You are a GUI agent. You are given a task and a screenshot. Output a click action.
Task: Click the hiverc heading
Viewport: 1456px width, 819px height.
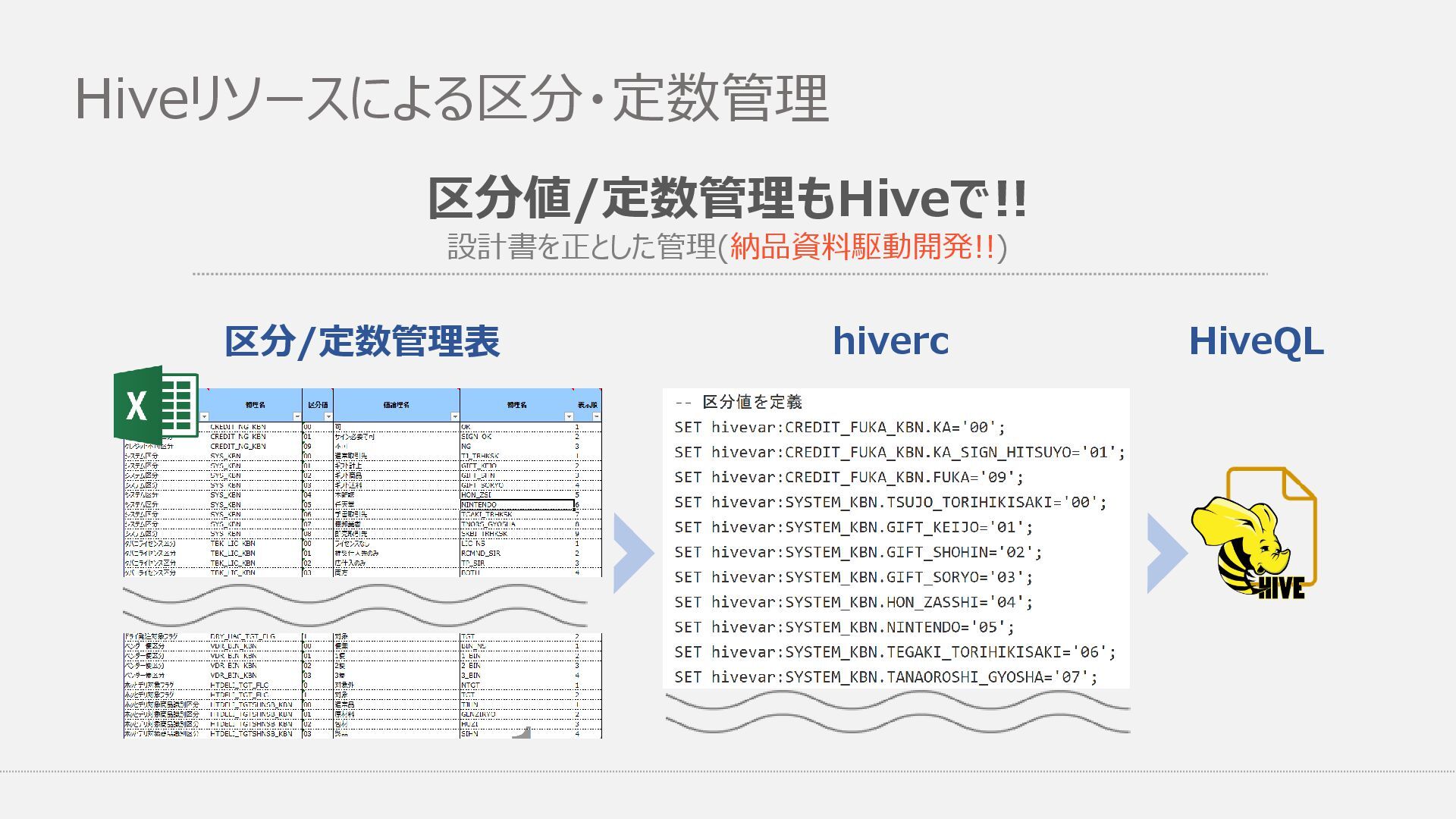[890, 340]
